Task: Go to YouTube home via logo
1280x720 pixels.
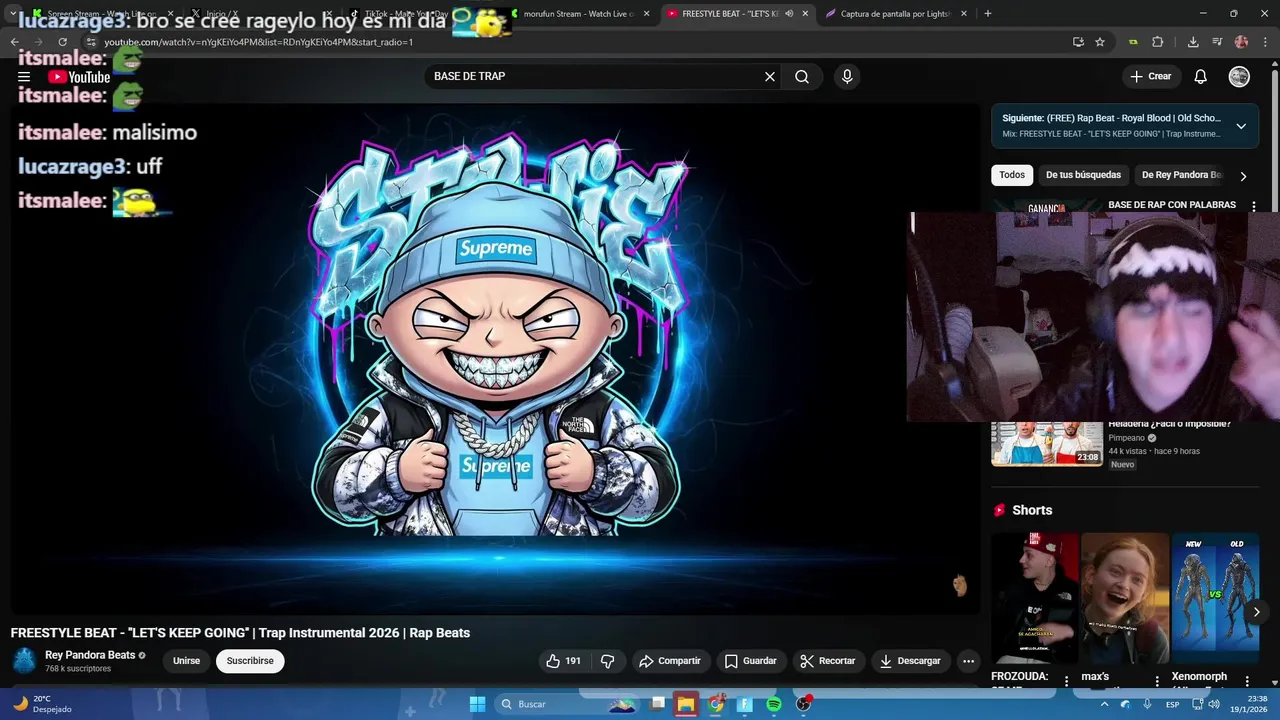Action: [x=79, y=77]
